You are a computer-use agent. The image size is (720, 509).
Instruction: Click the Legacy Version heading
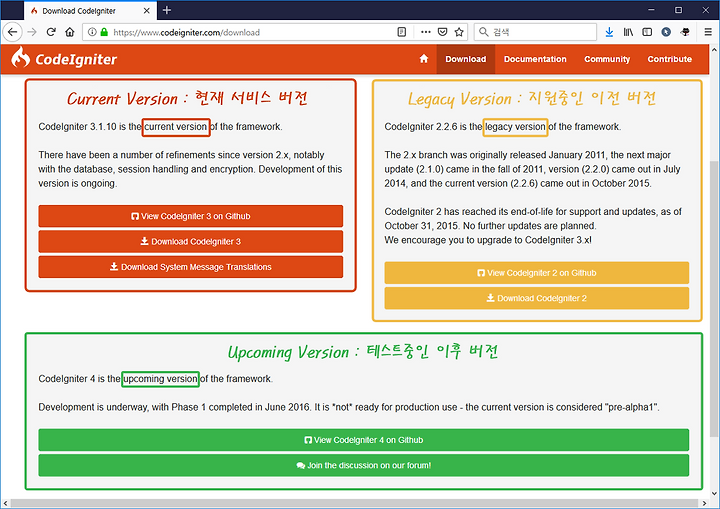coord(532,98)
